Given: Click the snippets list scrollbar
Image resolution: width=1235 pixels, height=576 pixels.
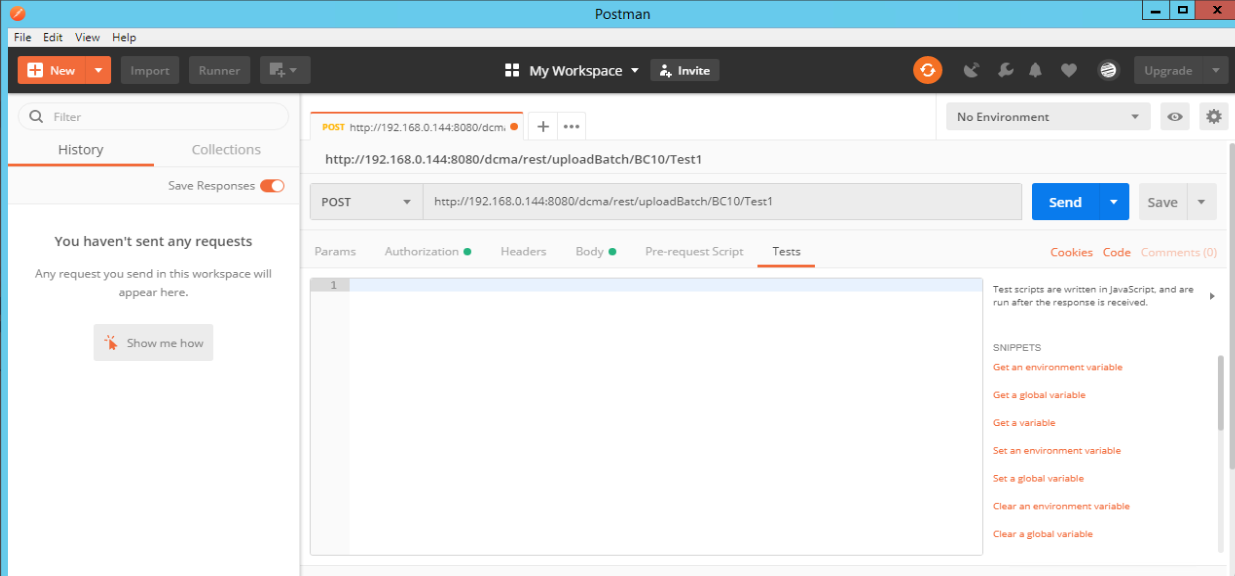Looking at the screenshot, I should click(x=1220, y=392).
